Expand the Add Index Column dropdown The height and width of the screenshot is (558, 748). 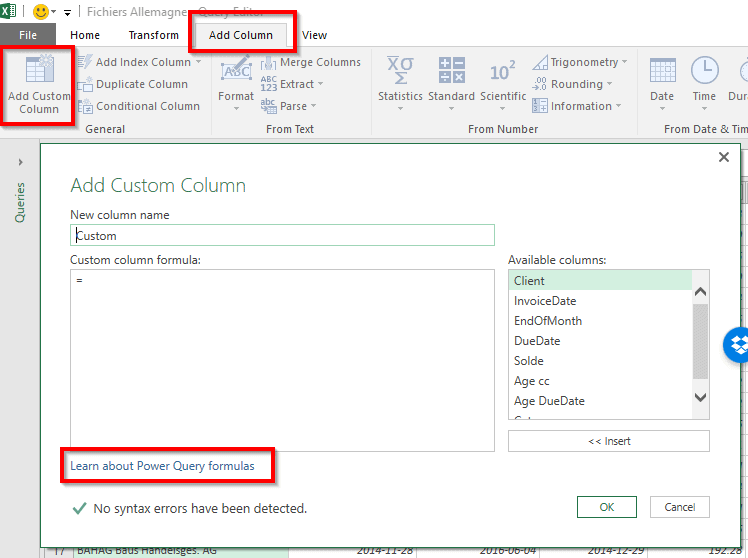tap(198, 62)
